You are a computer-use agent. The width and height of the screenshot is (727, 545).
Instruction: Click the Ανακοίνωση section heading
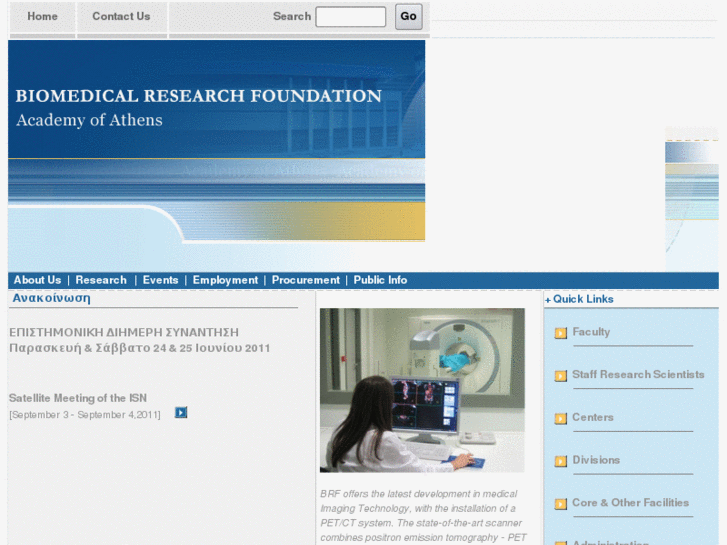51,298
